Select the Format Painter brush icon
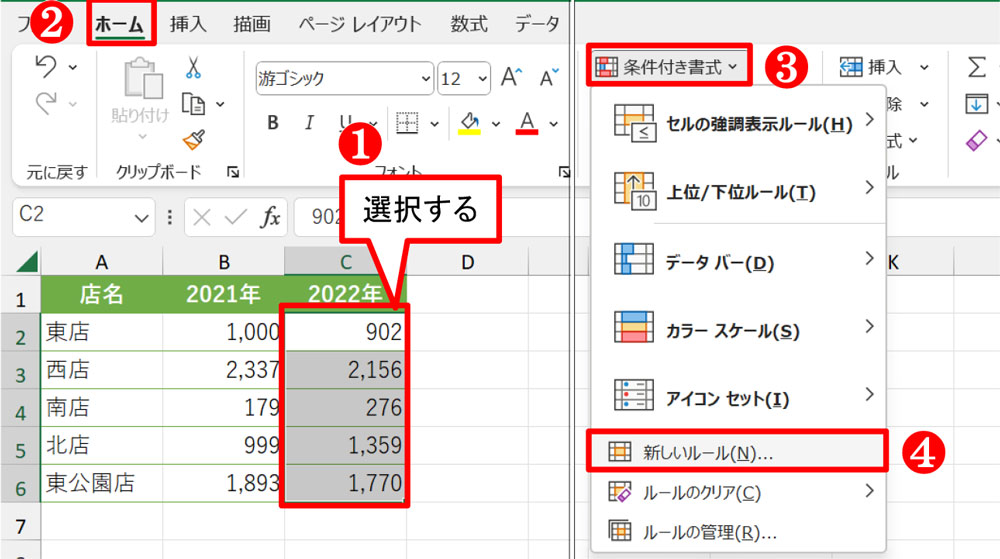Image resolution: width=1000 pixels, height=559 pixels. (194, 140)
